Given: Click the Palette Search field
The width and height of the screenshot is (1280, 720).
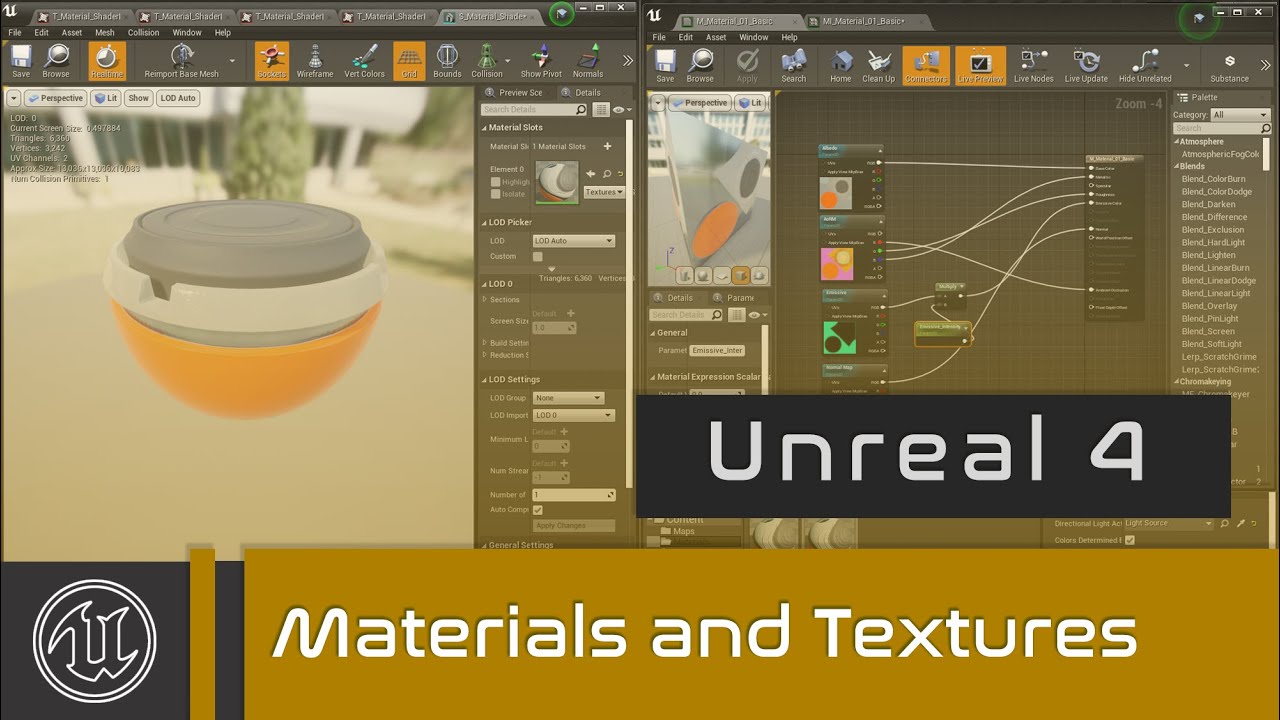Looking at the screenshot, I should pyautogui.click(x=1222, y=128).
